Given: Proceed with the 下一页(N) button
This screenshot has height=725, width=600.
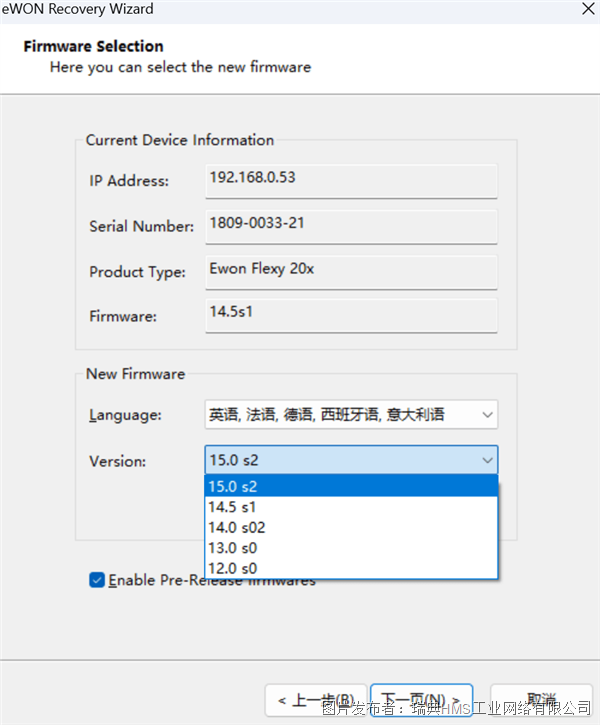Looking at the screenshot, I should (x=421, y=700).
